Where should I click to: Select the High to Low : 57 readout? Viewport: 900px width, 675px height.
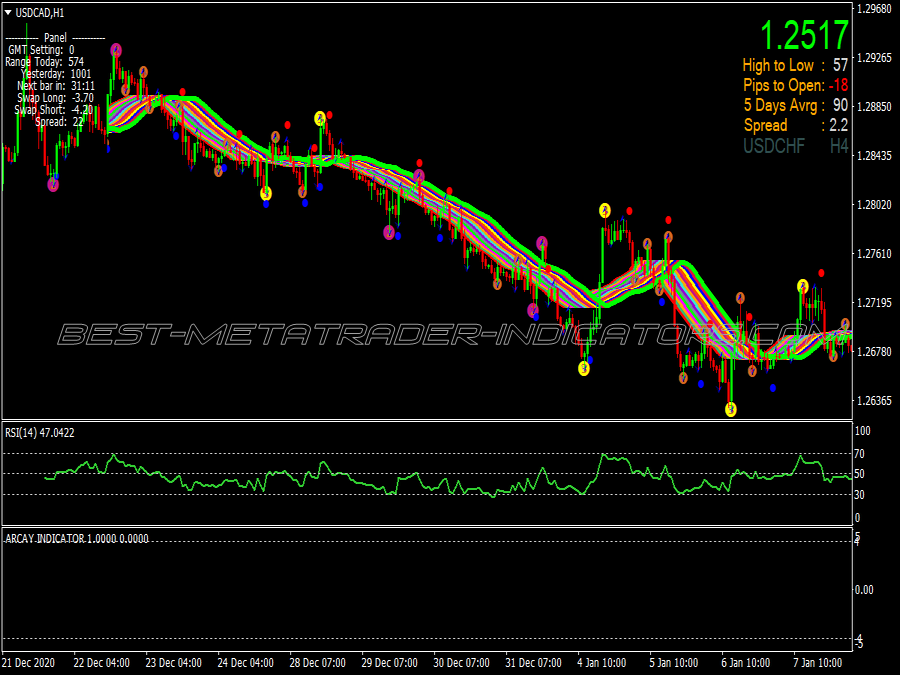(x=795, y=65)
